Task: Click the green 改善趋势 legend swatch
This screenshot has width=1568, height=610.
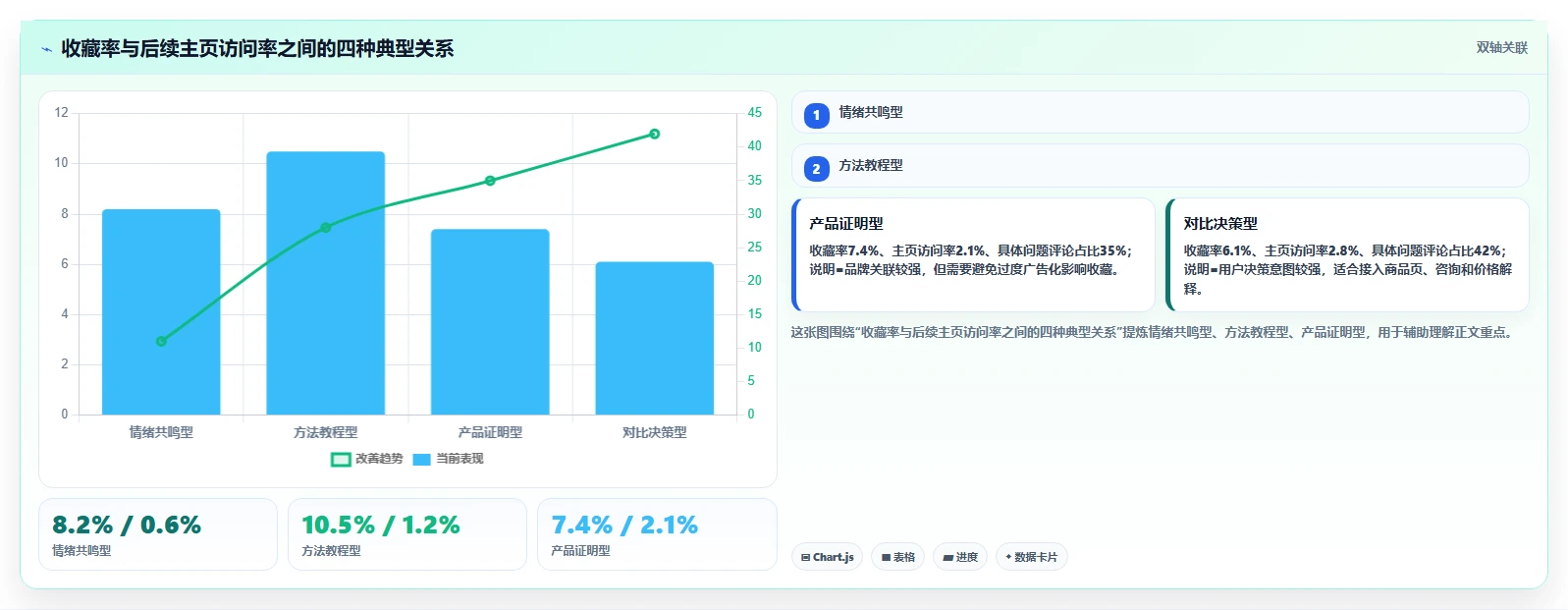Action: tap(341, 459)
